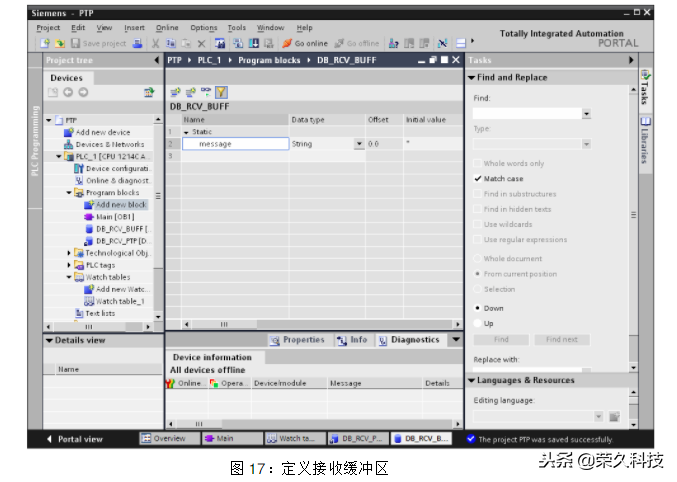Open the Tasks side tab icon

click(645, 75)
